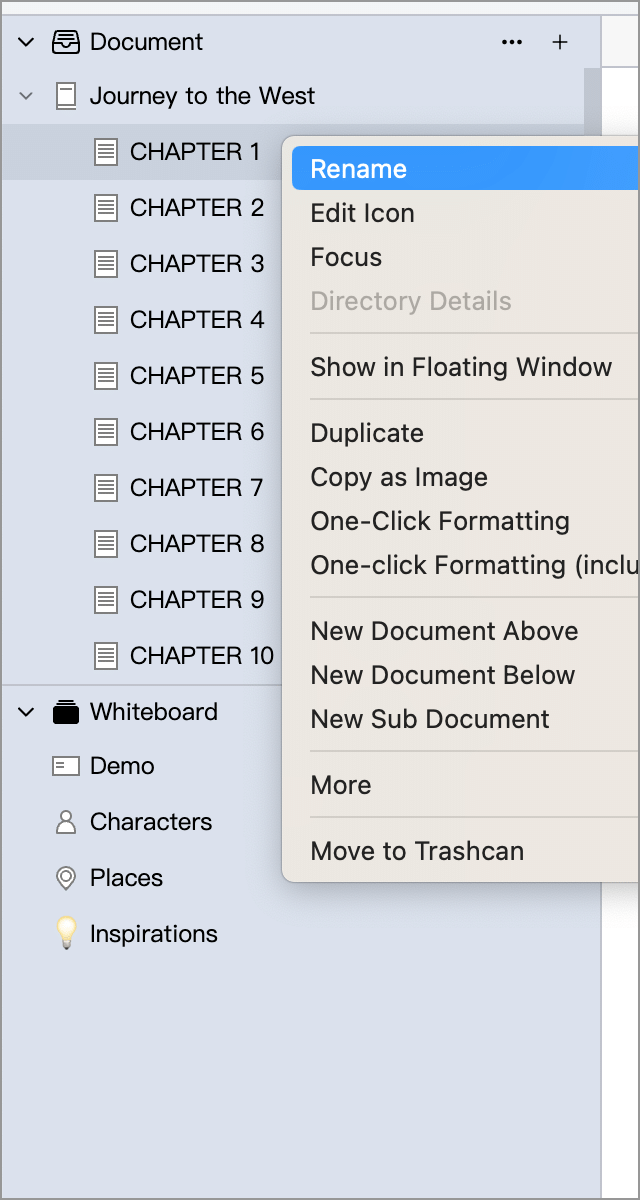Open the three-dot options for Document
The image size is (640, 1200).
tap(512, 42)
